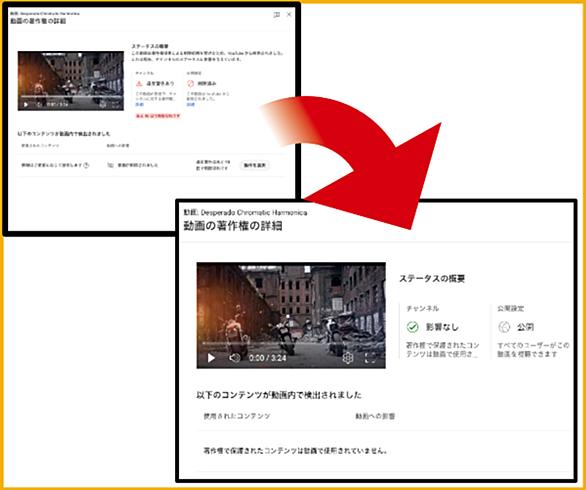Screen dimensions: 586x490
Task: Click the すべてのユーザーがこの動画を視聴できます description
Action: point(533,349)
